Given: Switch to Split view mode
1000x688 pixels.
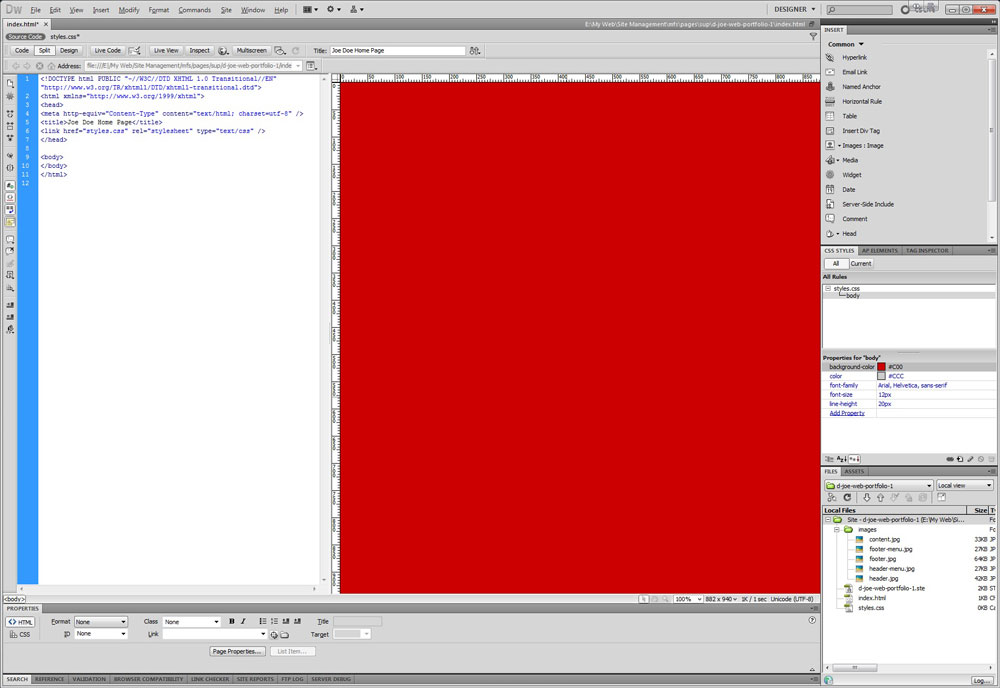Looking at the screenshot, I should click(x=44, y=50).
